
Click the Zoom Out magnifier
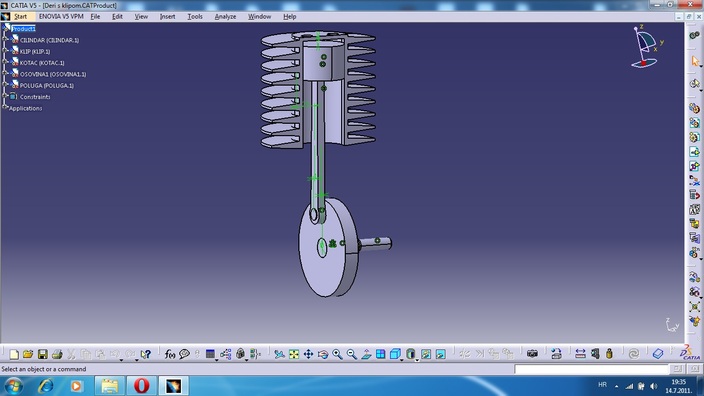[352, 354]
